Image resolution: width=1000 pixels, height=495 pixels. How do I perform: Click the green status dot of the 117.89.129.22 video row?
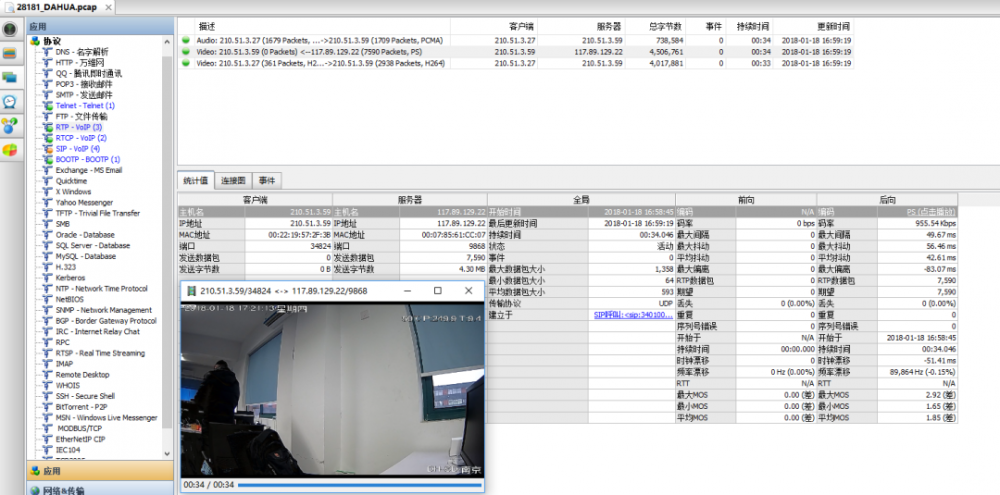coord(186,52)
